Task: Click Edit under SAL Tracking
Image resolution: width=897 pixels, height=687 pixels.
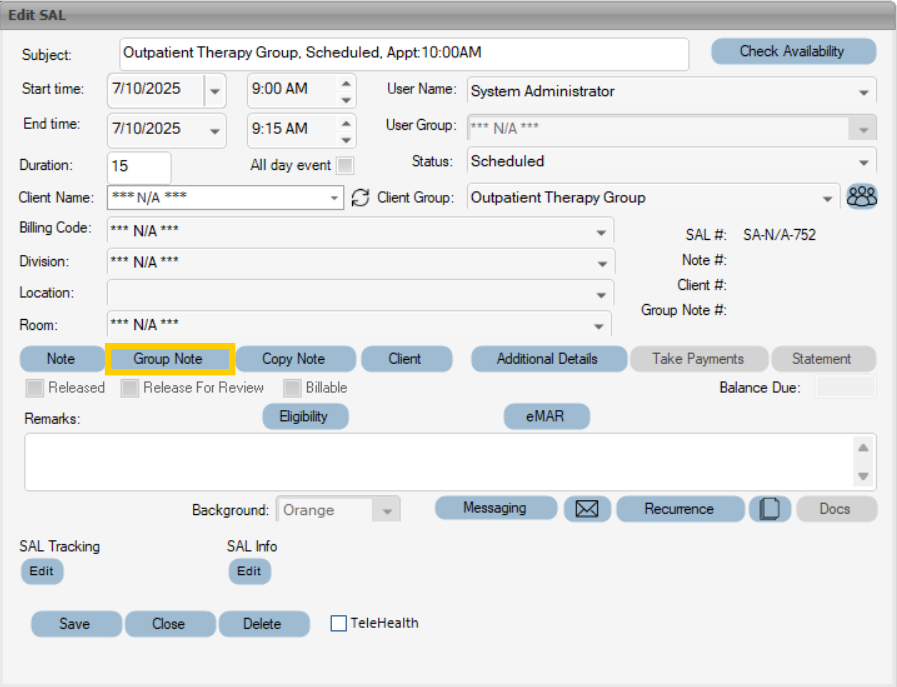Action: tap(41, 571)
